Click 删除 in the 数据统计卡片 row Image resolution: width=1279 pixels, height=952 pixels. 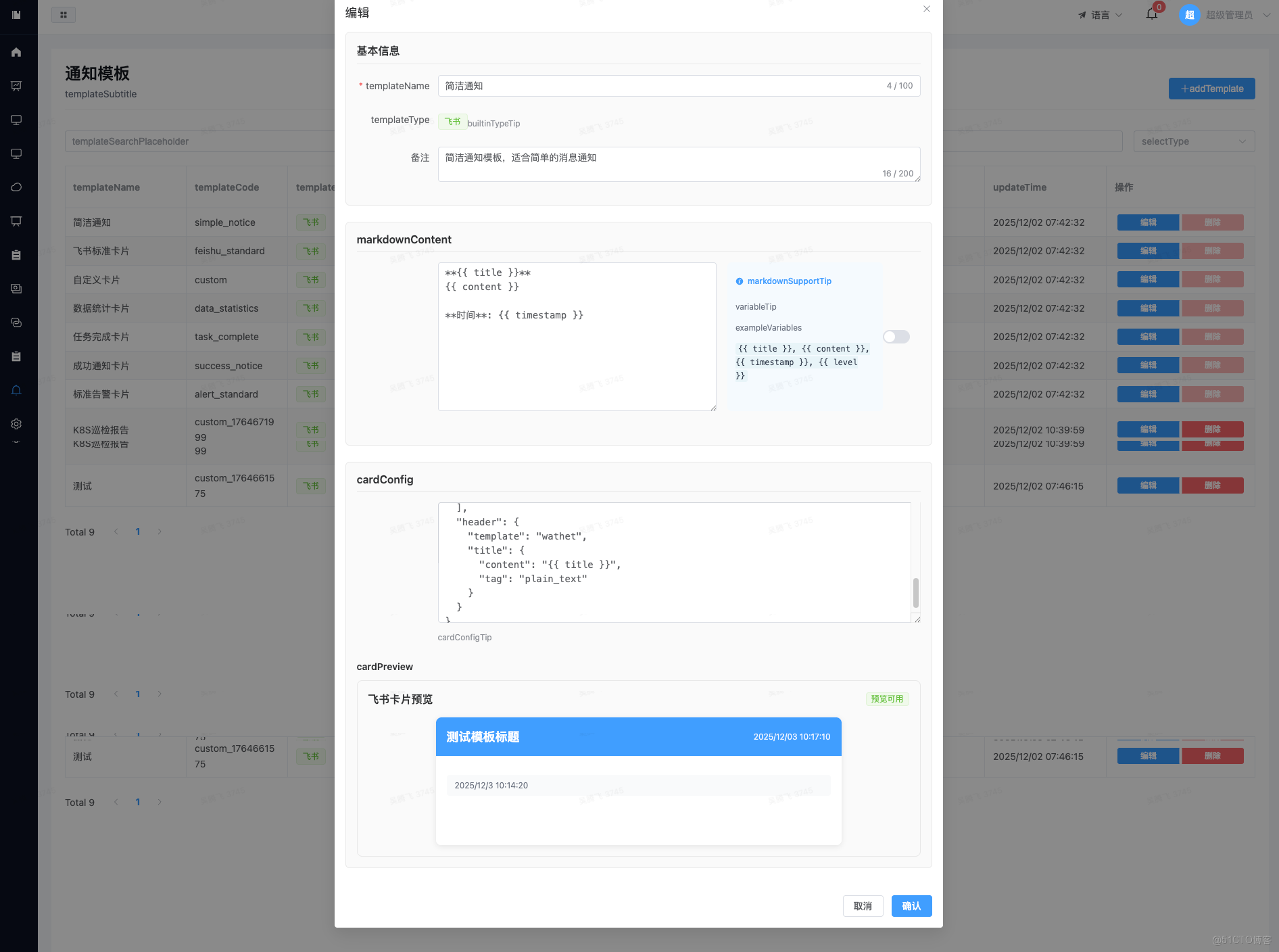(x=1213, y=308)
